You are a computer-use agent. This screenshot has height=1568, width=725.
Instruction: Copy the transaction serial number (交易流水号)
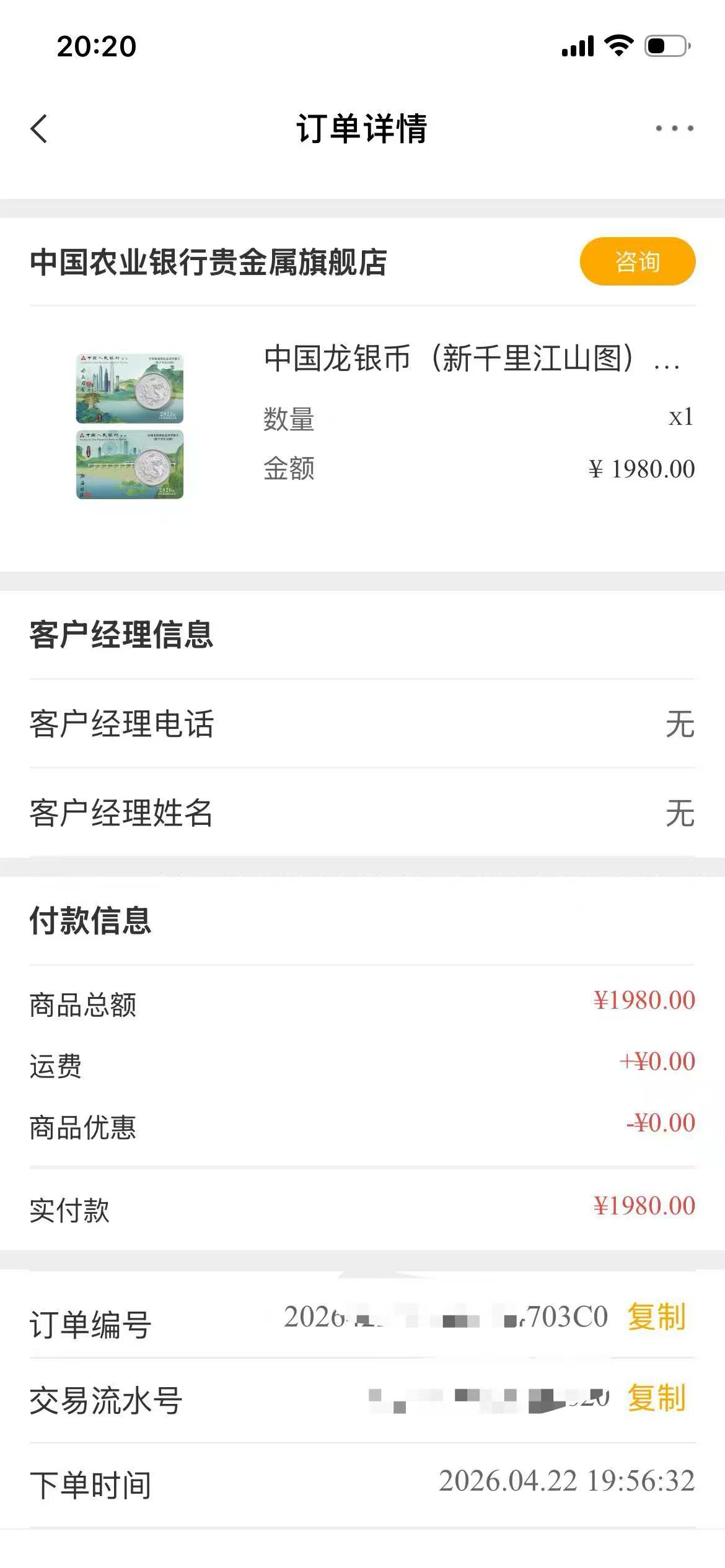[656, 1398]
